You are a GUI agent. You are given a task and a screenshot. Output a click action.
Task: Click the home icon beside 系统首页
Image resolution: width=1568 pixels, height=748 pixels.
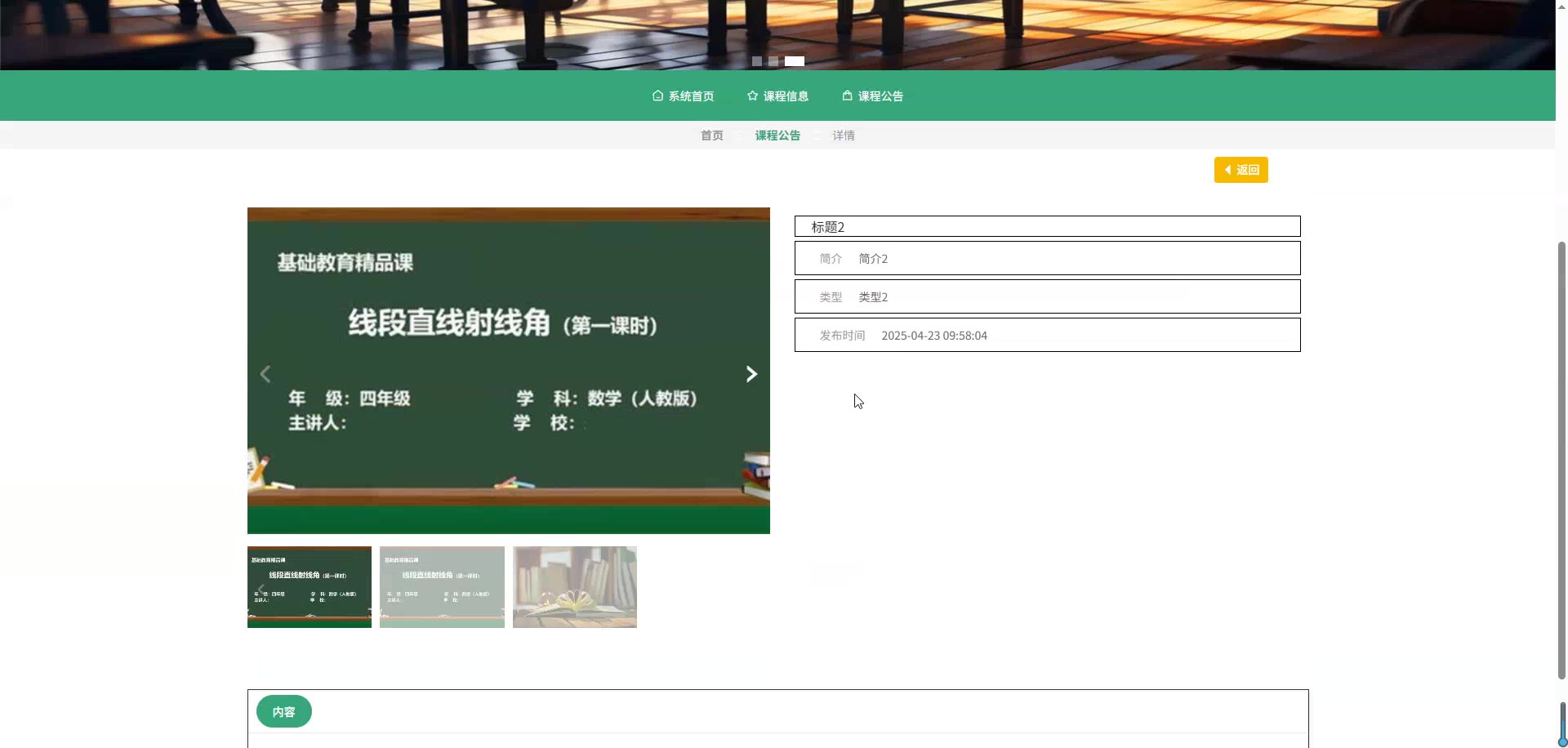[657, 96]
